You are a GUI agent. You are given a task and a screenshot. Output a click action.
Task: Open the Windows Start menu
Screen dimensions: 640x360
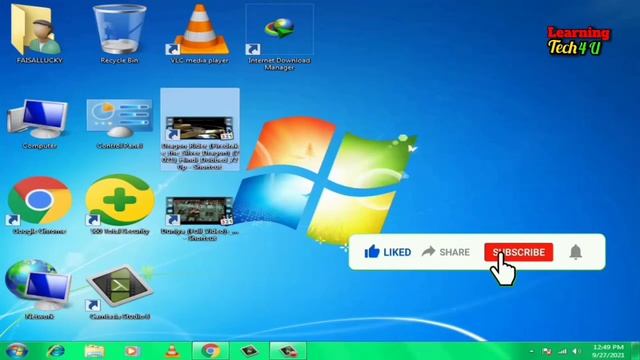pos(17,351)
